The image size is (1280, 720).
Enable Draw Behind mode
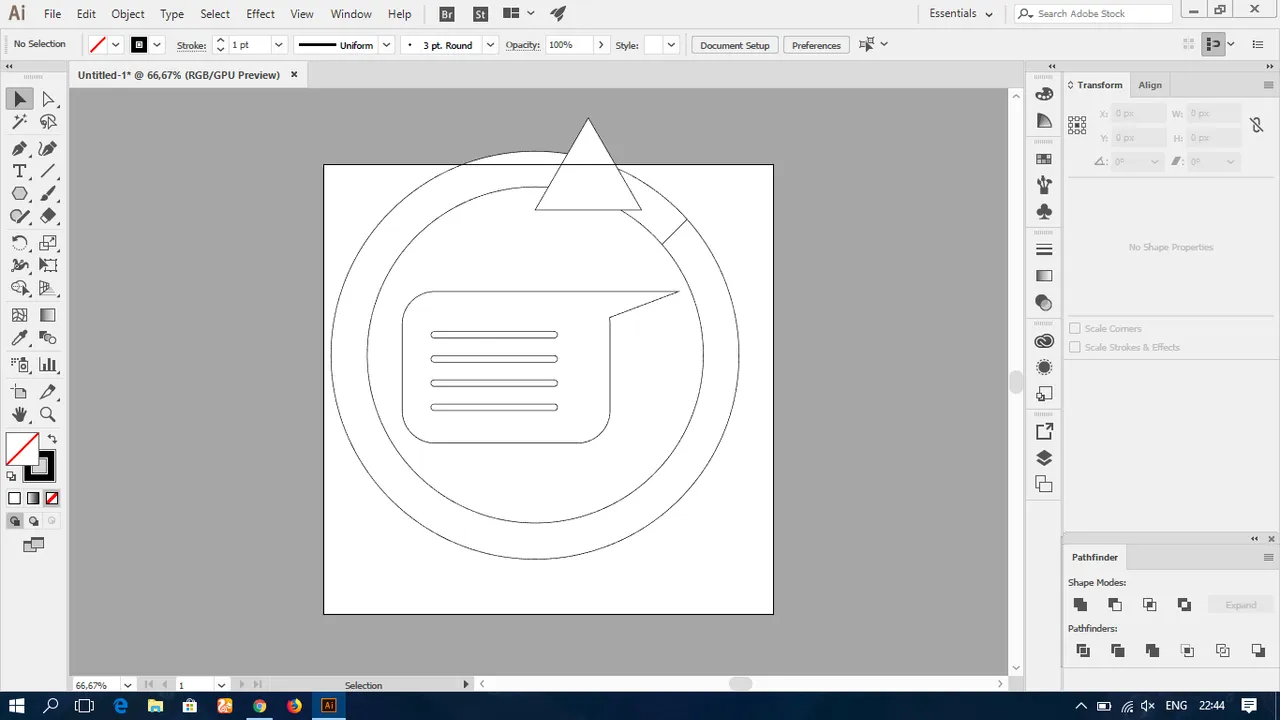coord(33,521)
